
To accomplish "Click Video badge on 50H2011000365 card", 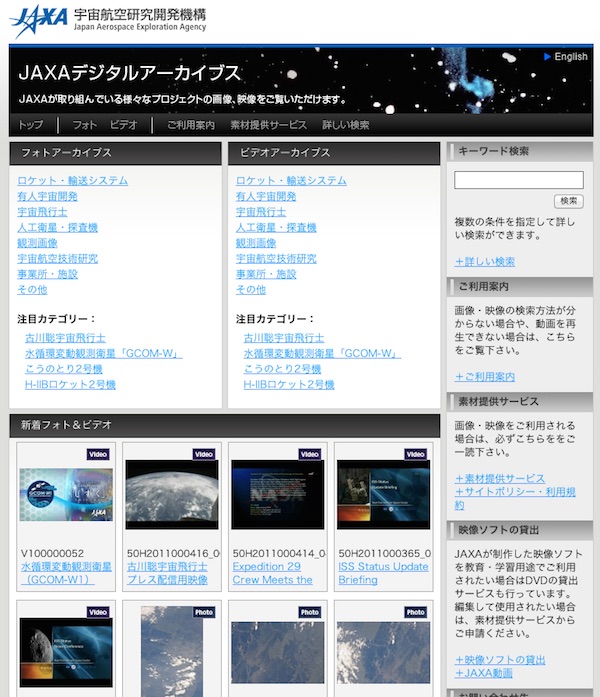I will 416,454.
